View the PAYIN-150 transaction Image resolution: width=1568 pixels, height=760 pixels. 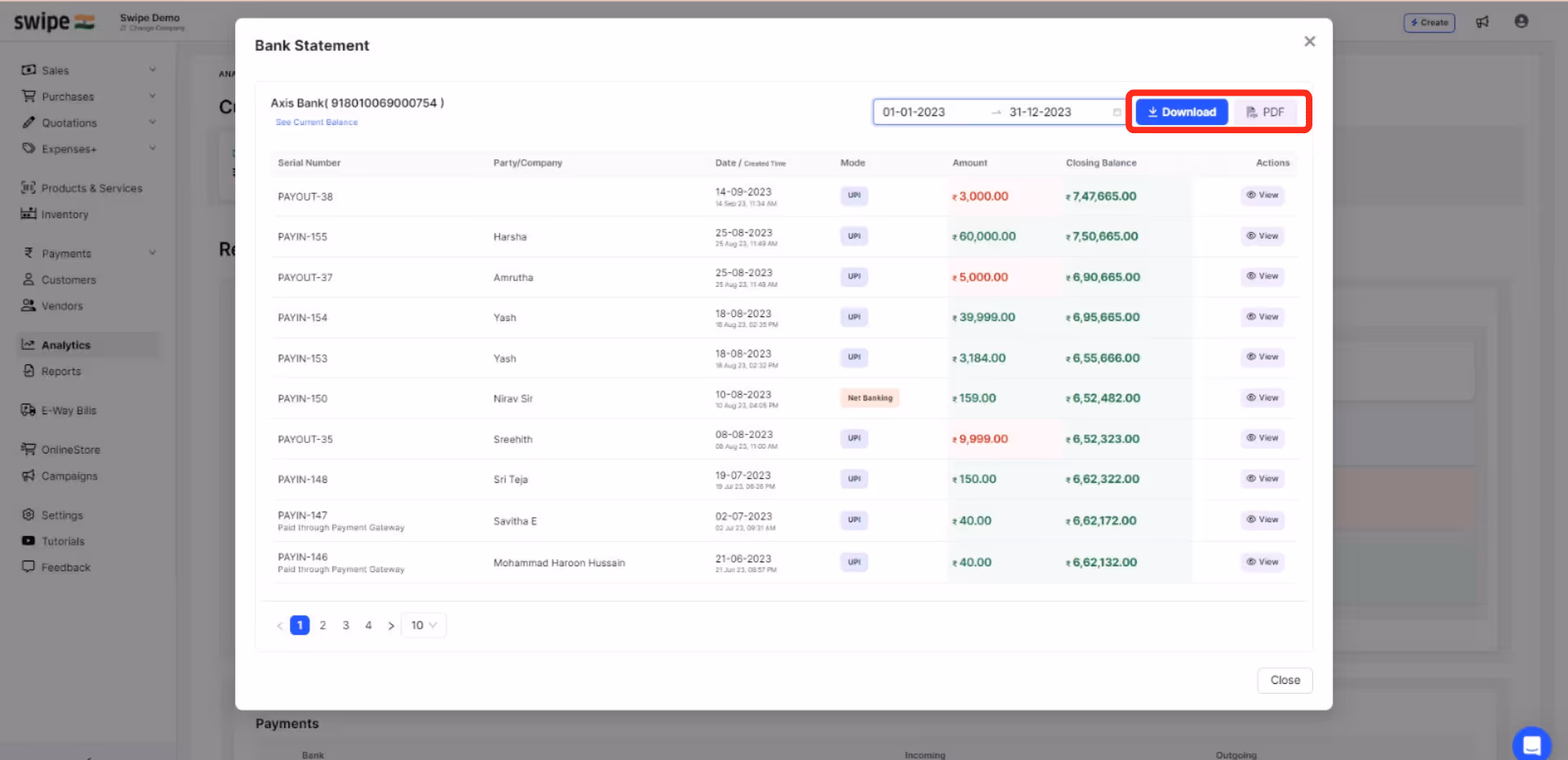click(x=1263, y=398)
